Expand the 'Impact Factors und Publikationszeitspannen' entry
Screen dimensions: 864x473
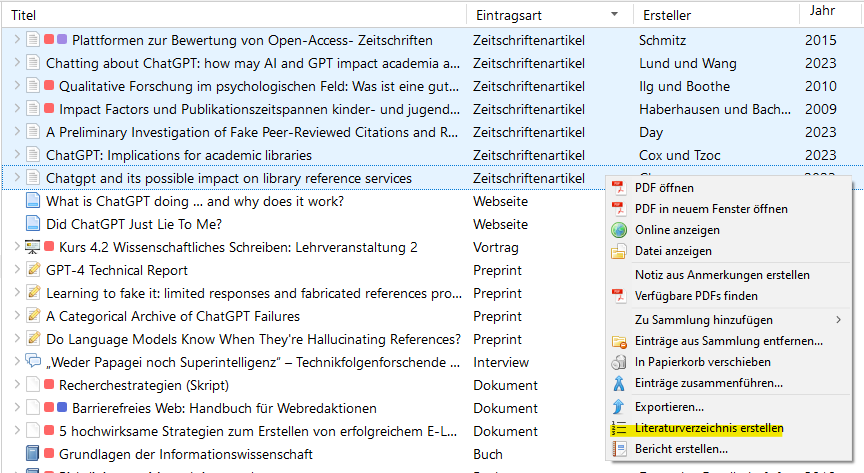17,109
